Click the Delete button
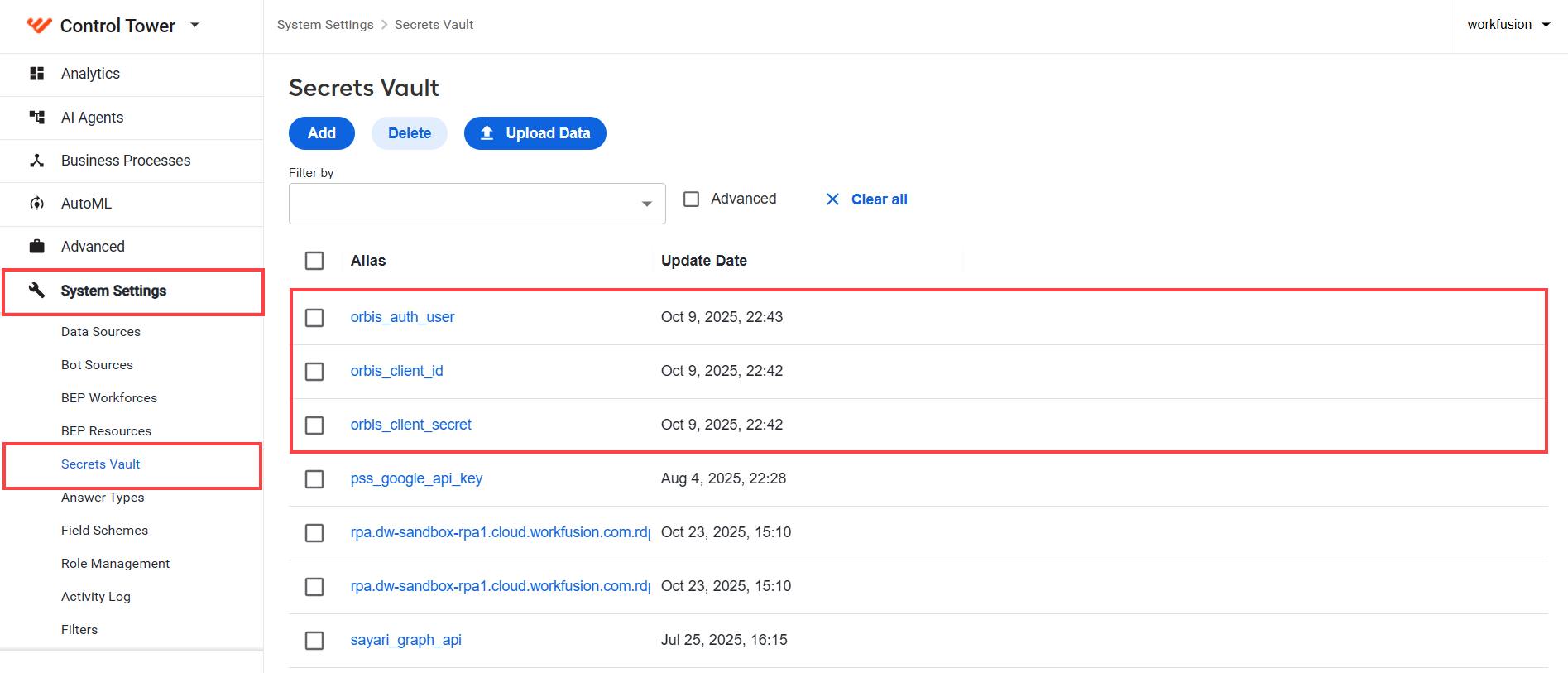Screen dimensions: 1568x673 click(x=410, y=133)
